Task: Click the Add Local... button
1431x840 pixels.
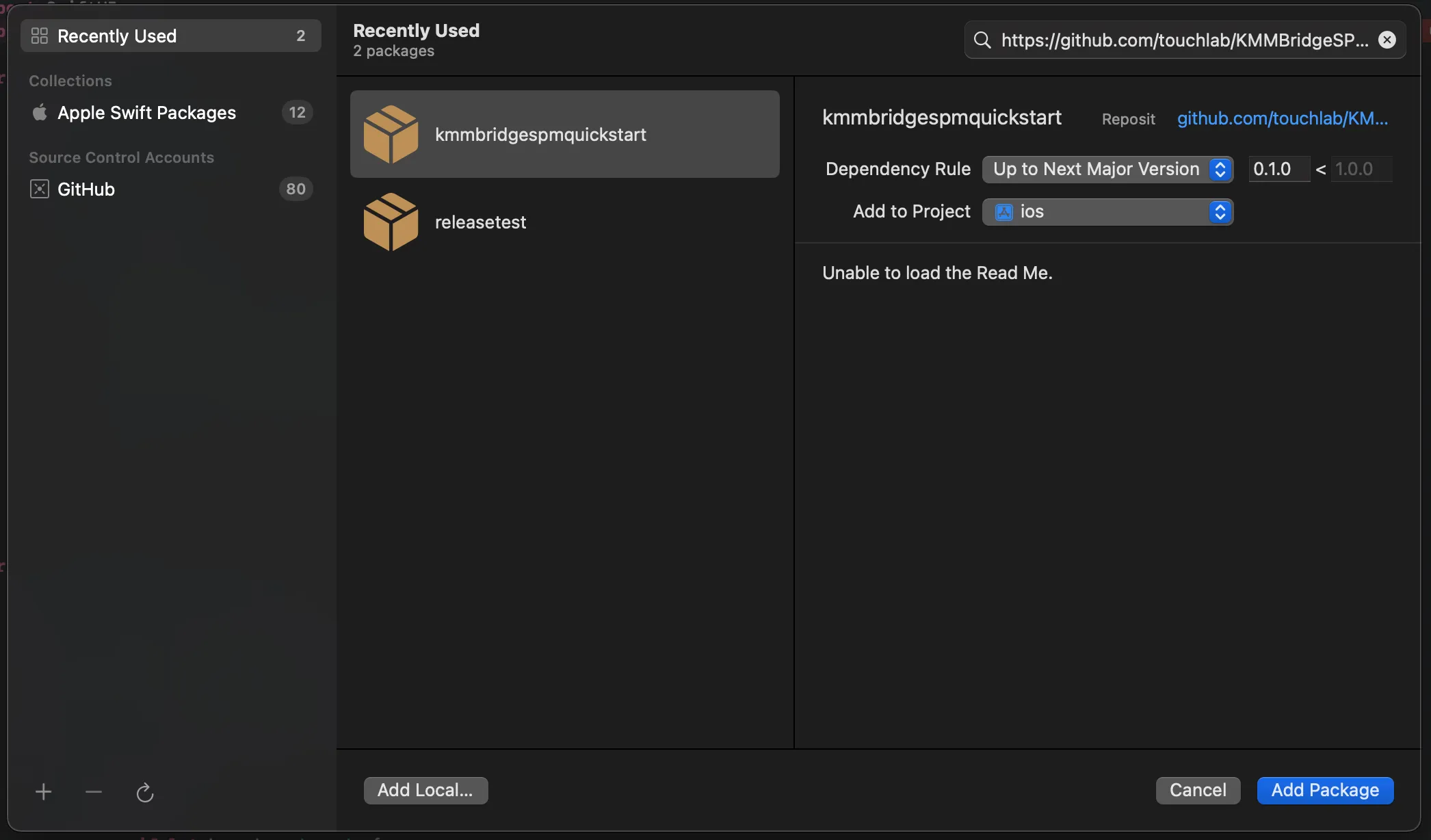Action: pyautogui.click(x=425, y=790)
